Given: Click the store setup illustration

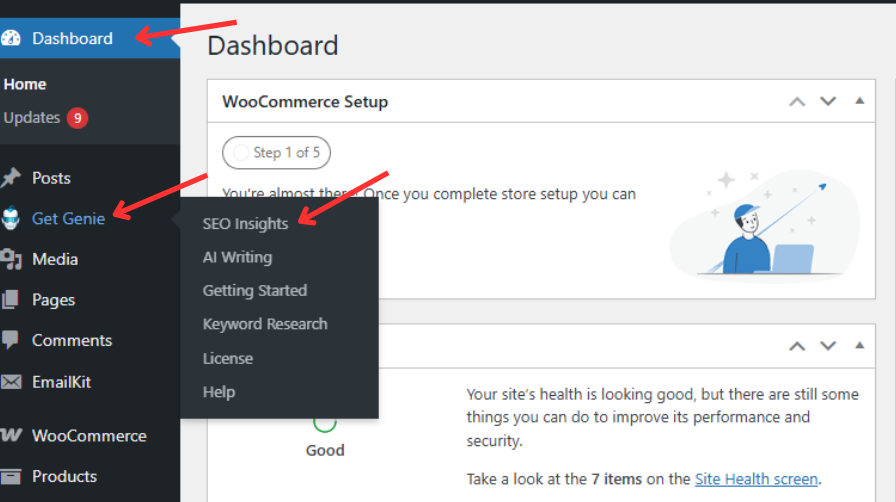Looking at the screenshot, I should coord(765,225).
